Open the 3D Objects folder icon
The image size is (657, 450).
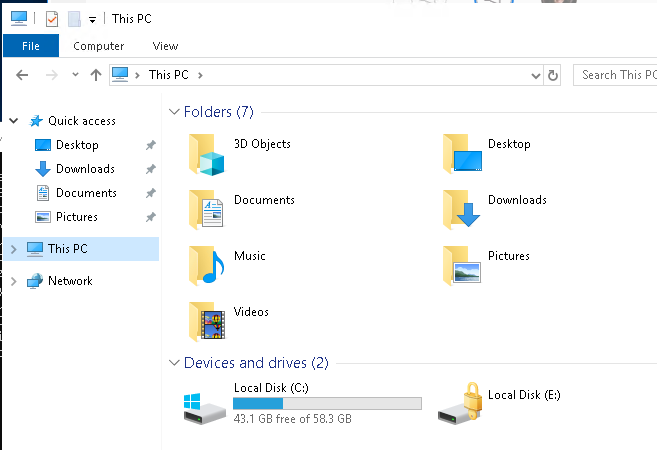pyautogui.click(x=208, y=154)
